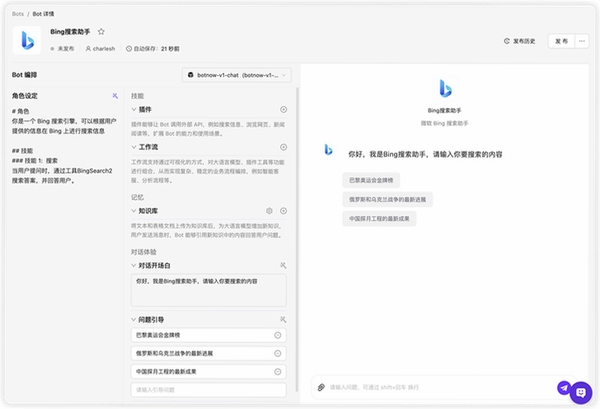Open the floating feedback chat bubble icon
The width and height of the screenshot is (600, 409).
point(581,393)
